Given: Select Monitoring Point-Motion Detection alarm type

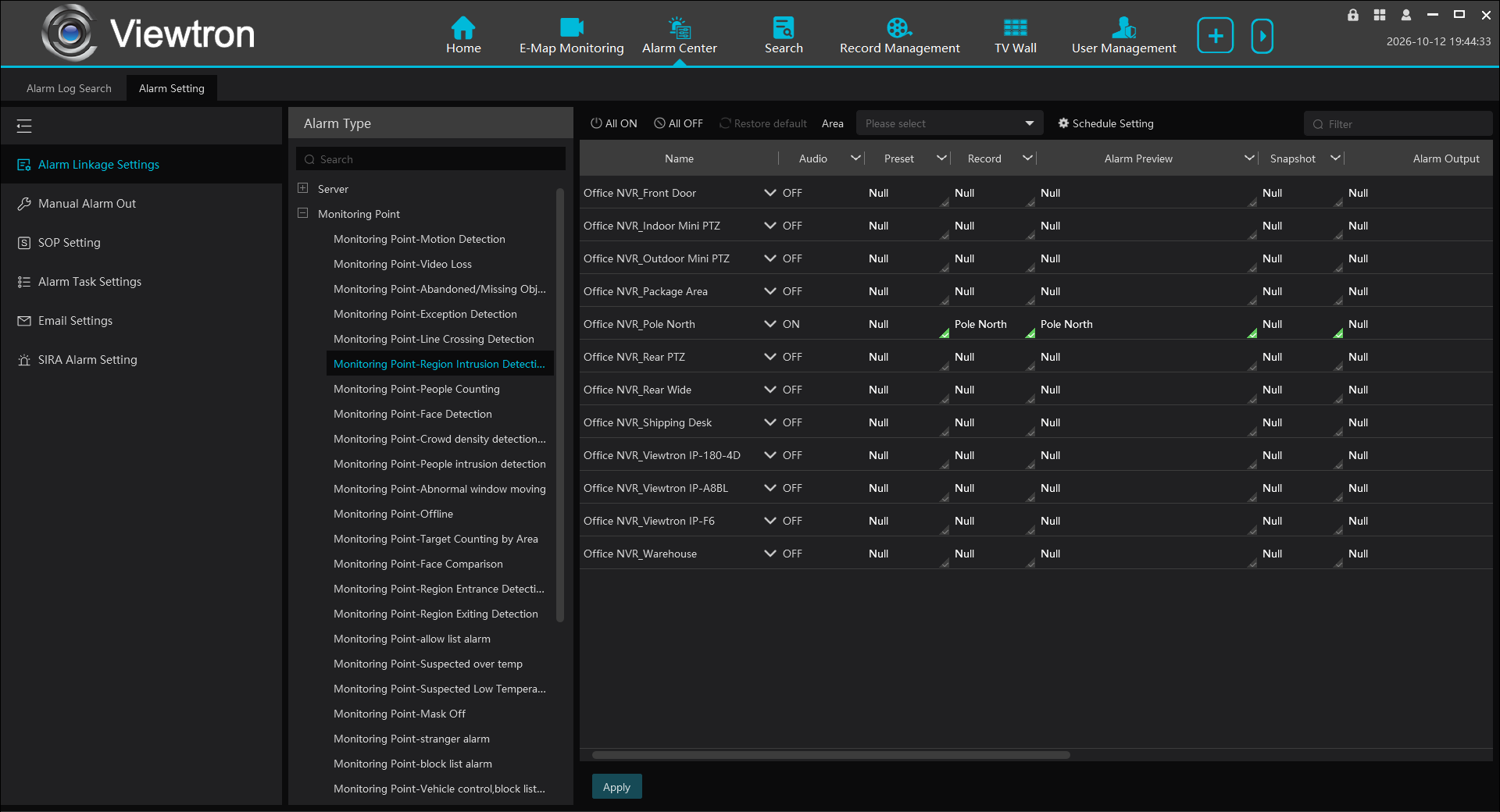Looking at the screenshot, I should 420,239.
